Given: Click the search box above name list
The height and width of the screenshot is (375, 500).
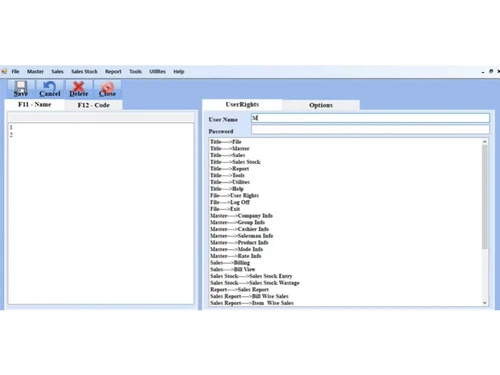Looking at the screenshot, I should (x=101, y=117).
